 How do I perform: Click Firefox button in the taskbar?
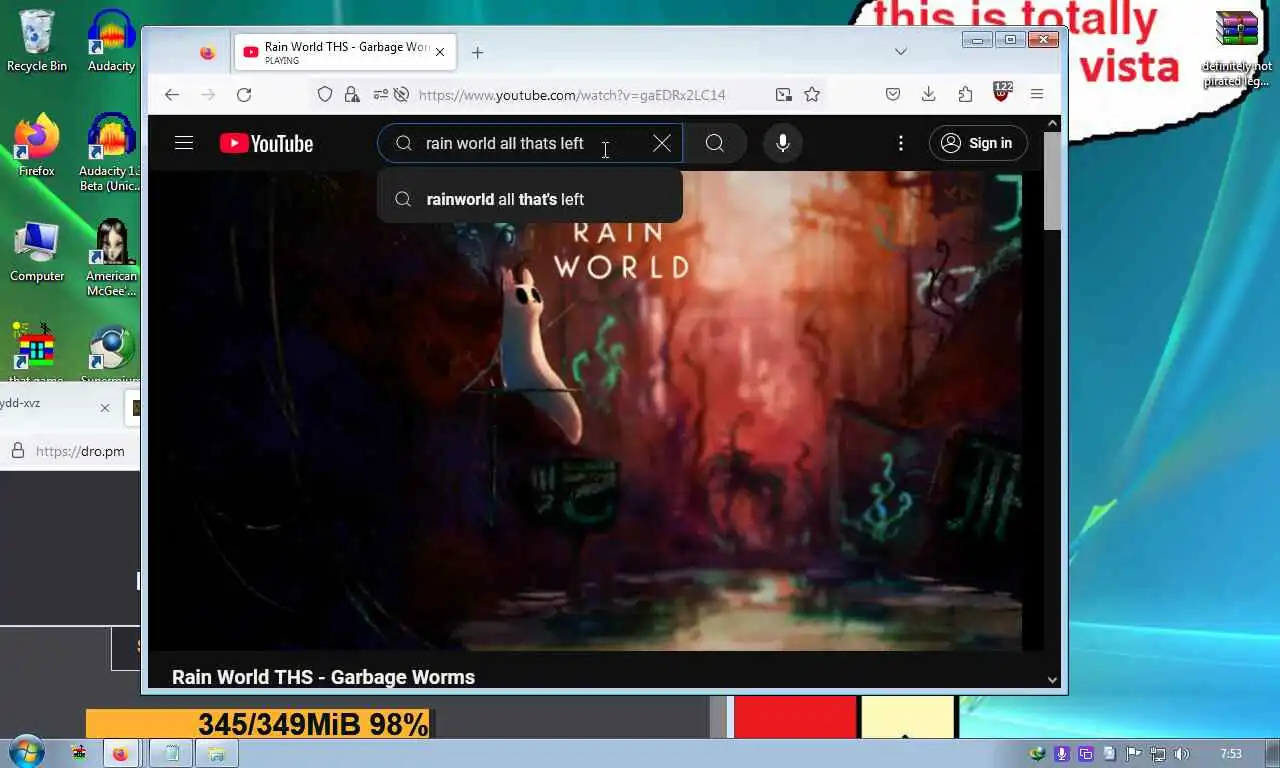click(120, 753)
